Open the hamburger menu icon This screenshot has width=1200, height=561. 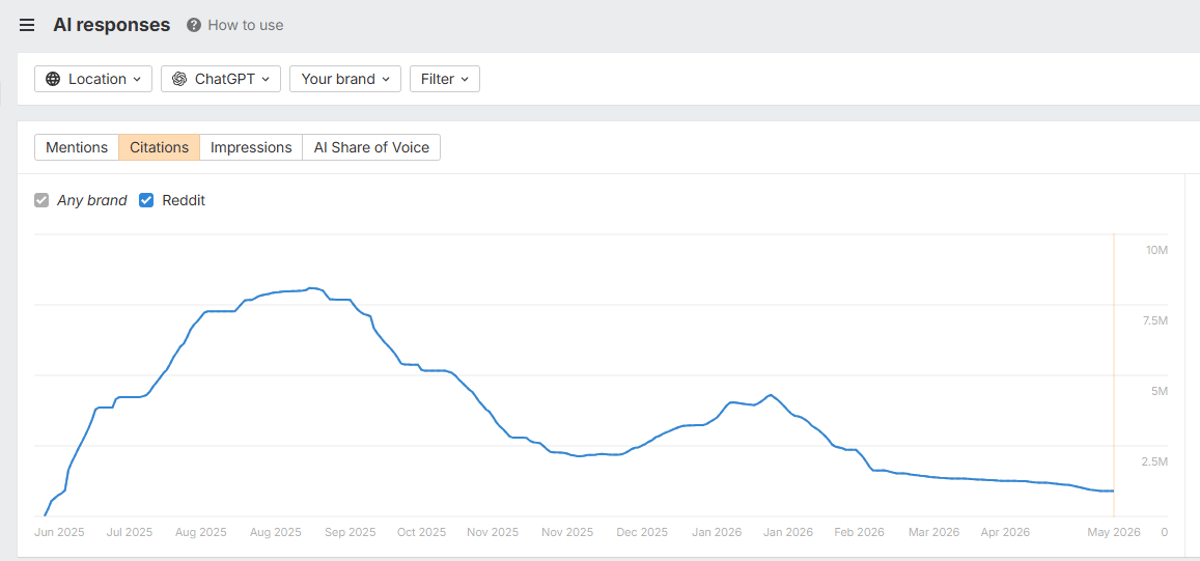pos(27,25)
